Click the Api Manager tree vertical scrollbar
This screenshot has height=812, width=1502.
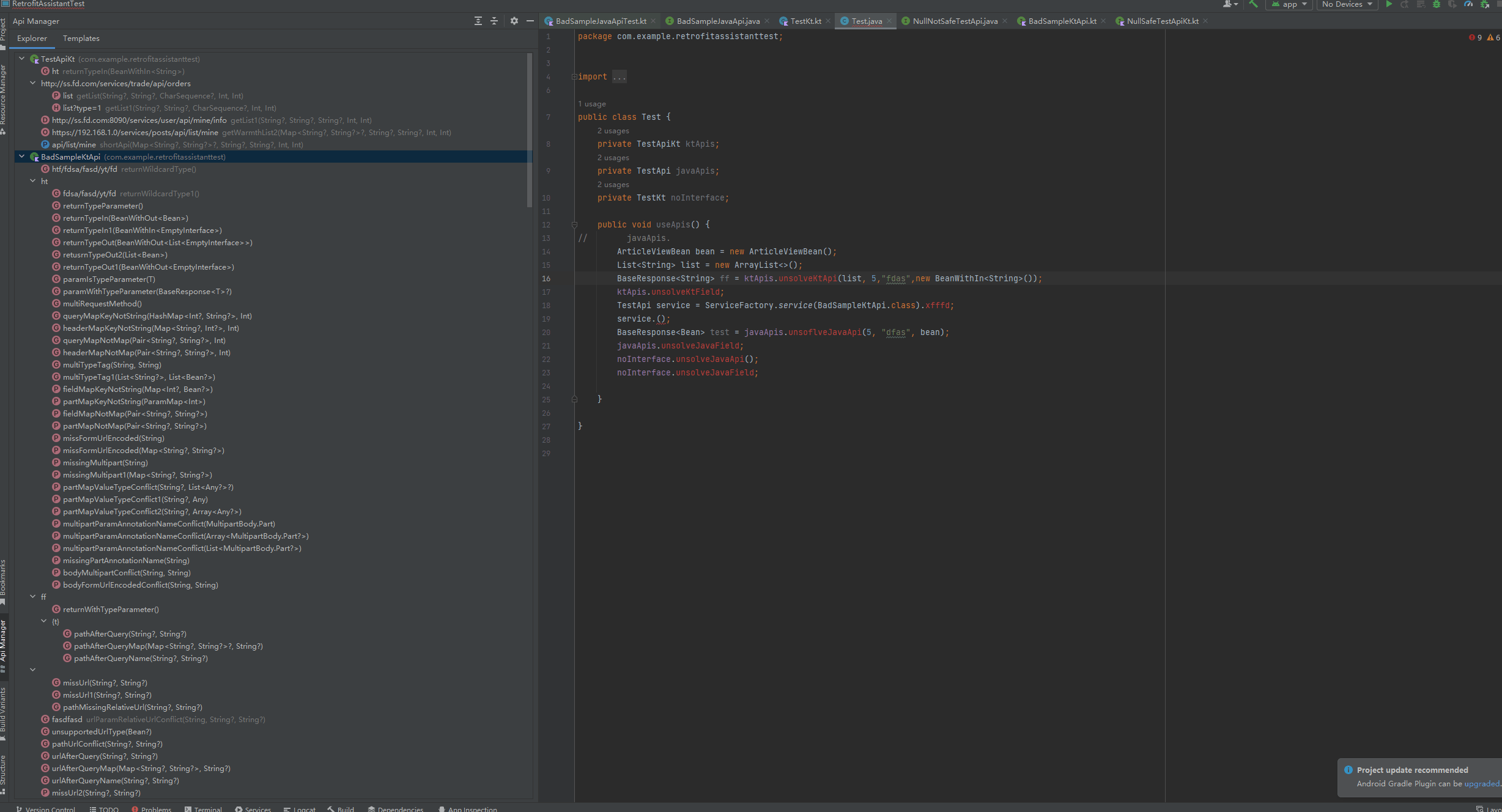pos(530,130)
